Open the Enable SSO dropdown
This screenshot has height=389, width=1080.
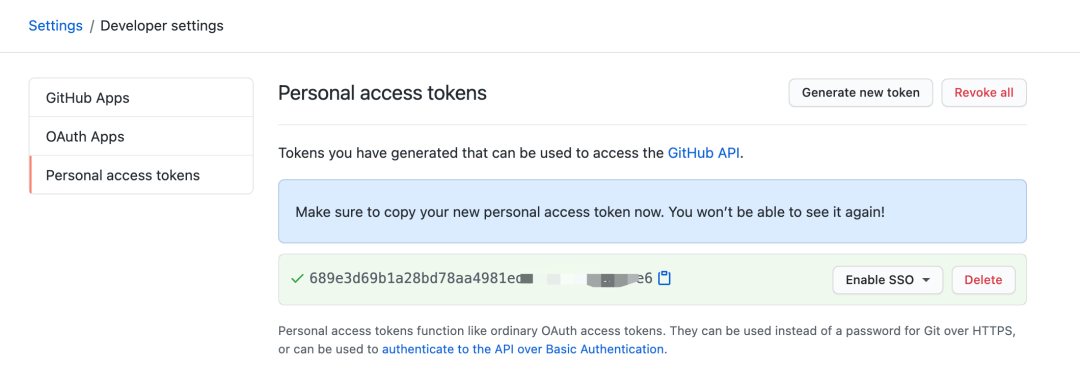pos(888,280)
